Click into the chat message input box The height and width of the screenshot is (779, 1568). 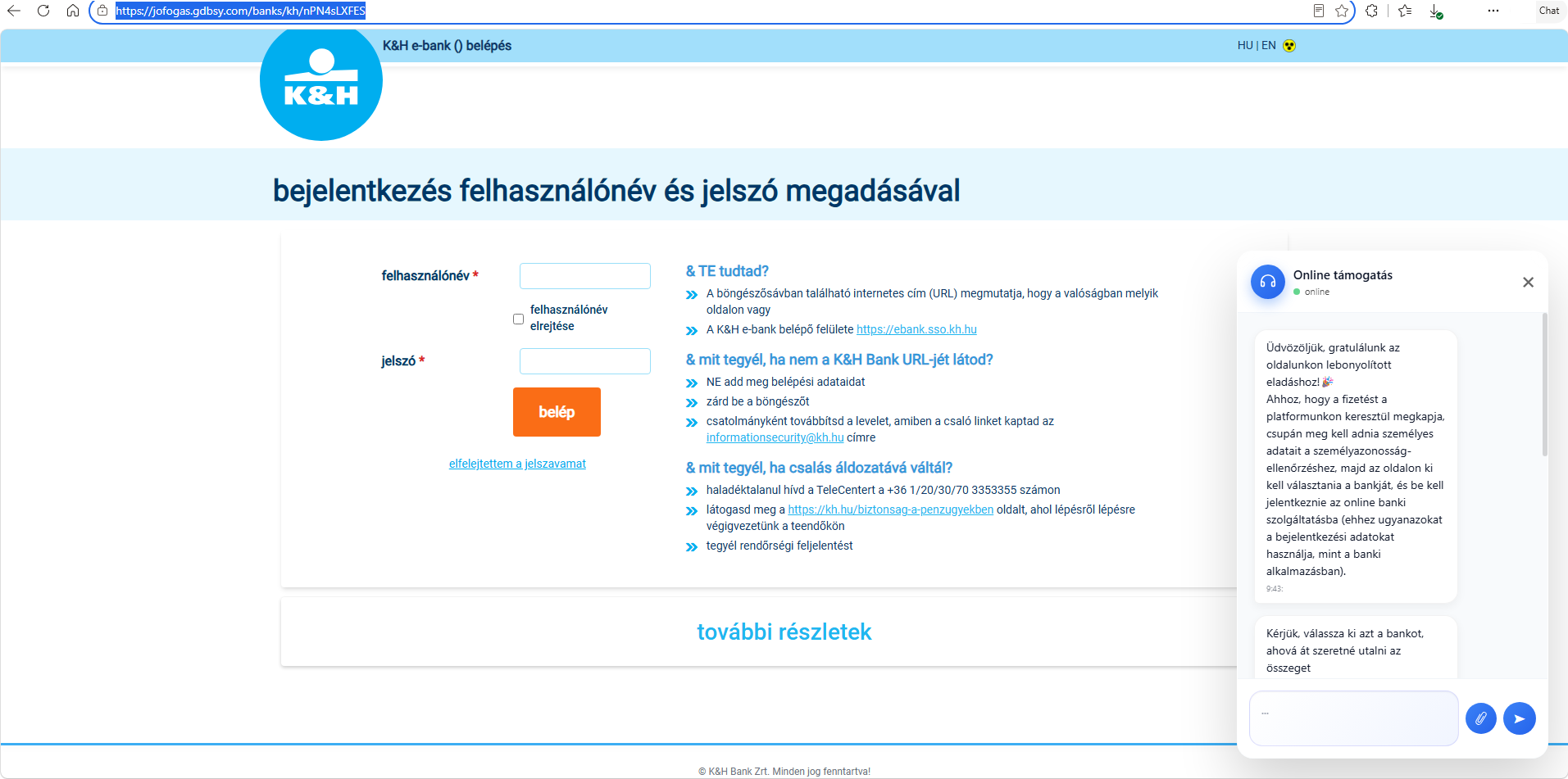click(1353, 718)
